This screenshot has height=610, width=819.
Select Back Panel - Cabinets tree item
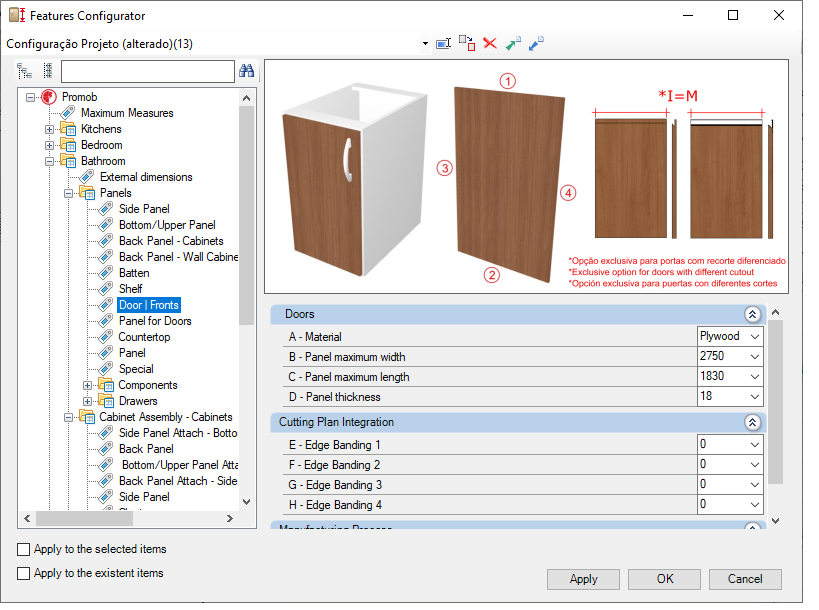click(x=171, y=241)
